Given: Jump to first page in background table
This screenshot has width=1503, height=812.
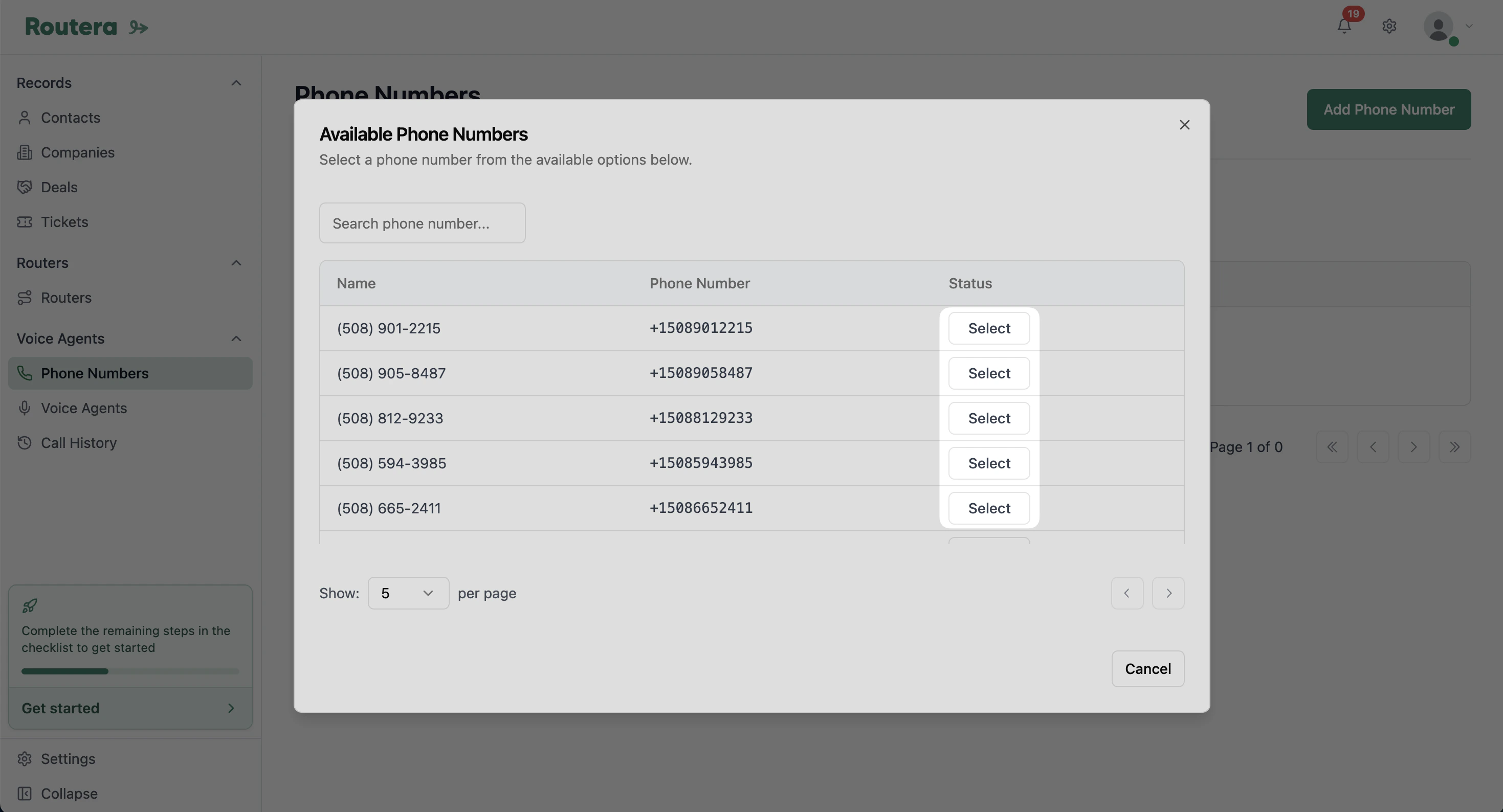Looking at the screenshot, I should pyautogui.click(x=1332, y=447).
